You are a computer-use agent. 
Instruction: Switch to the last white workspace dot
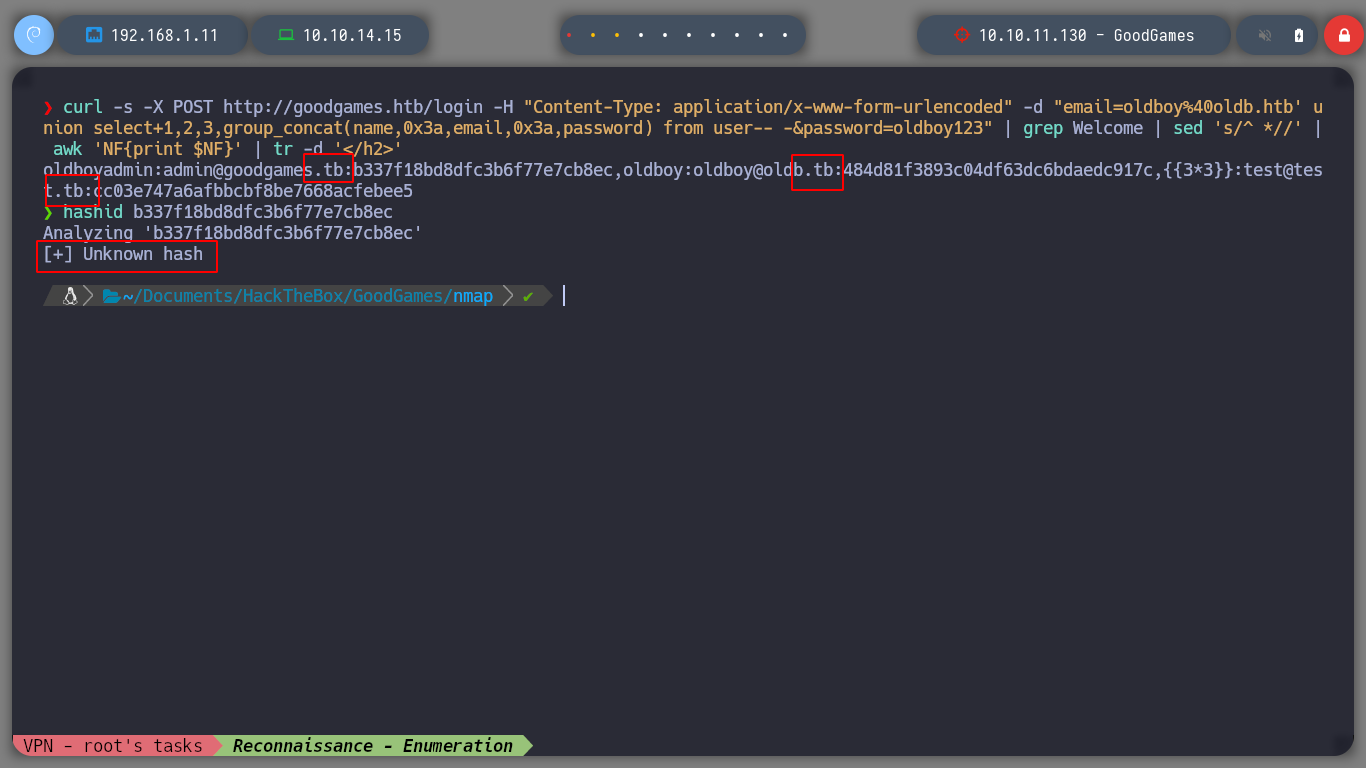click(785, 35)
